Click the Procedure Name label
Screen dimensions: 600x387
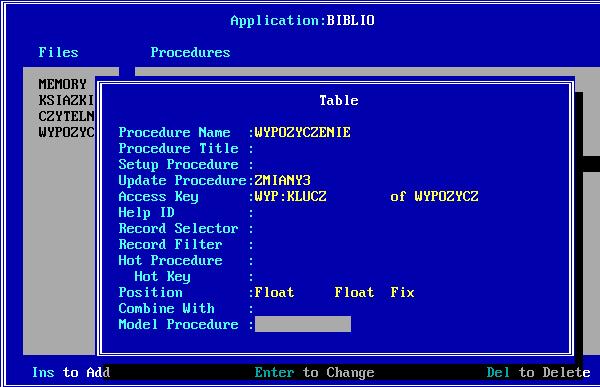click(174, 132)
